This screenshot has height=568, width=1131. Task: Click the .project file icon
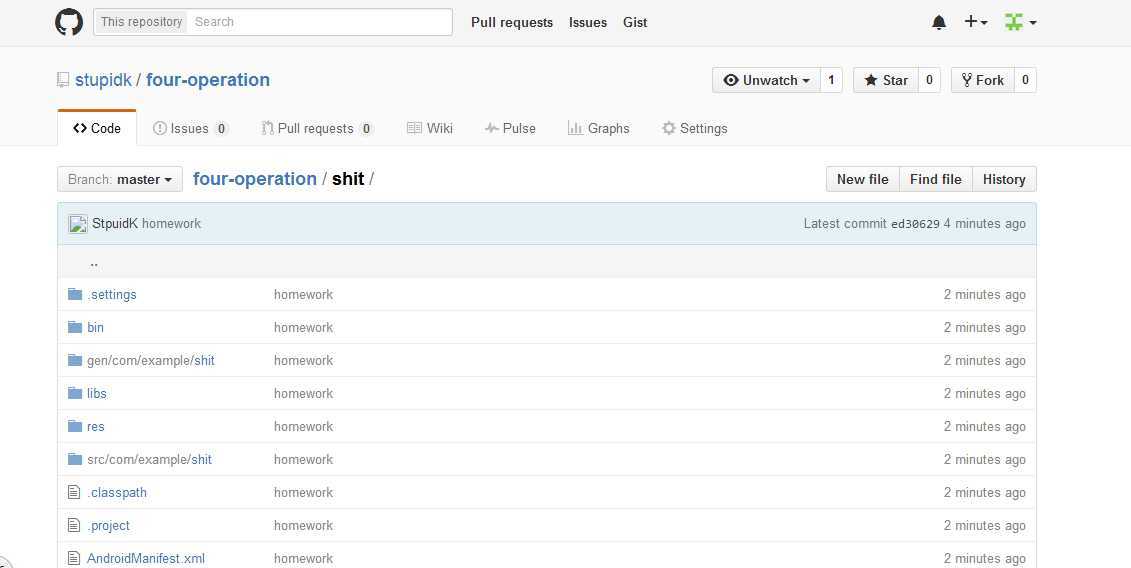74,525
